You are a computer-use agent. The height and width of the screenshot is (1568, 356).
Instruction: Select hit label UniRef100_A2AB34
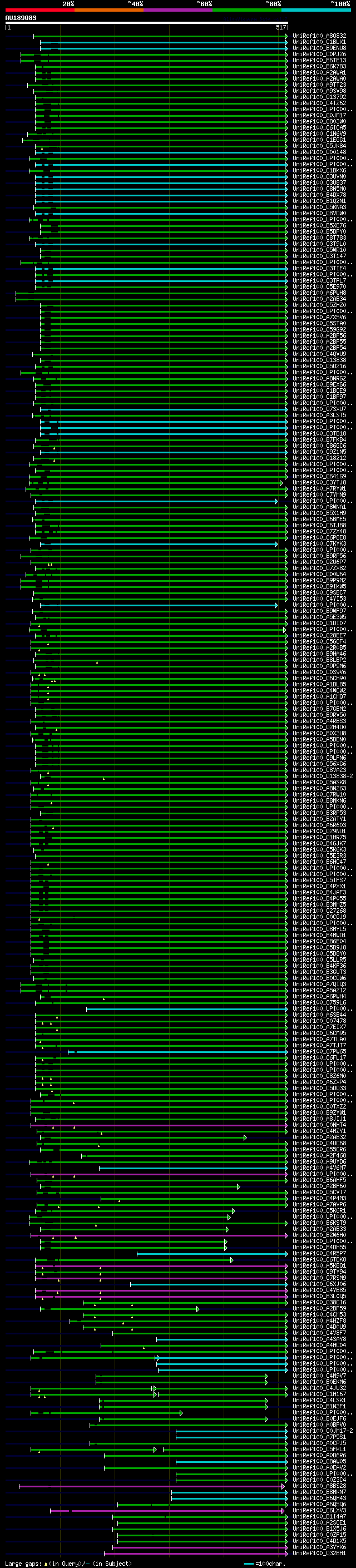coord(319,299)
